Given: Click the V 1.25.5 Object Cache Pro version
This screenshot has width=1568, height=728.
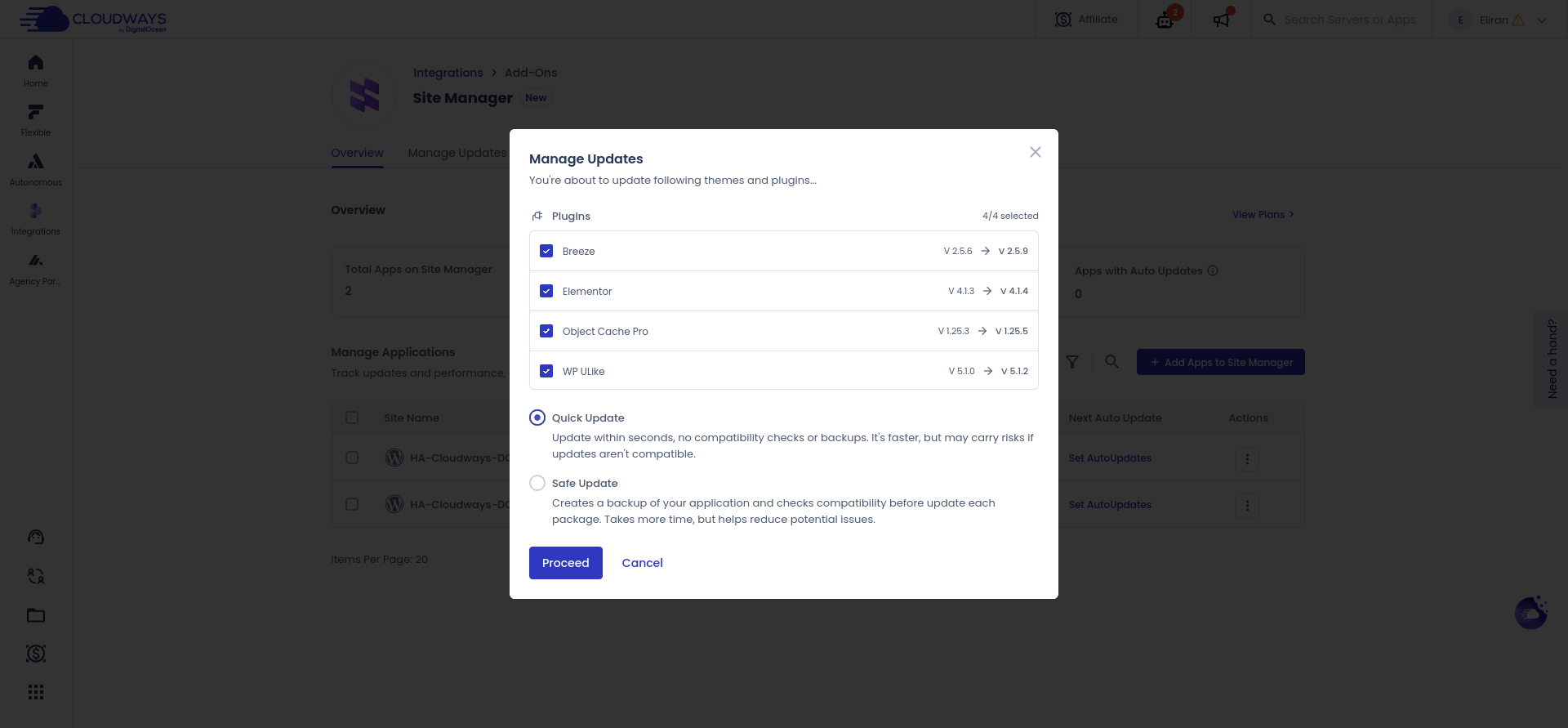Looking at the screenshot, I should click(x=1012, y=331).
